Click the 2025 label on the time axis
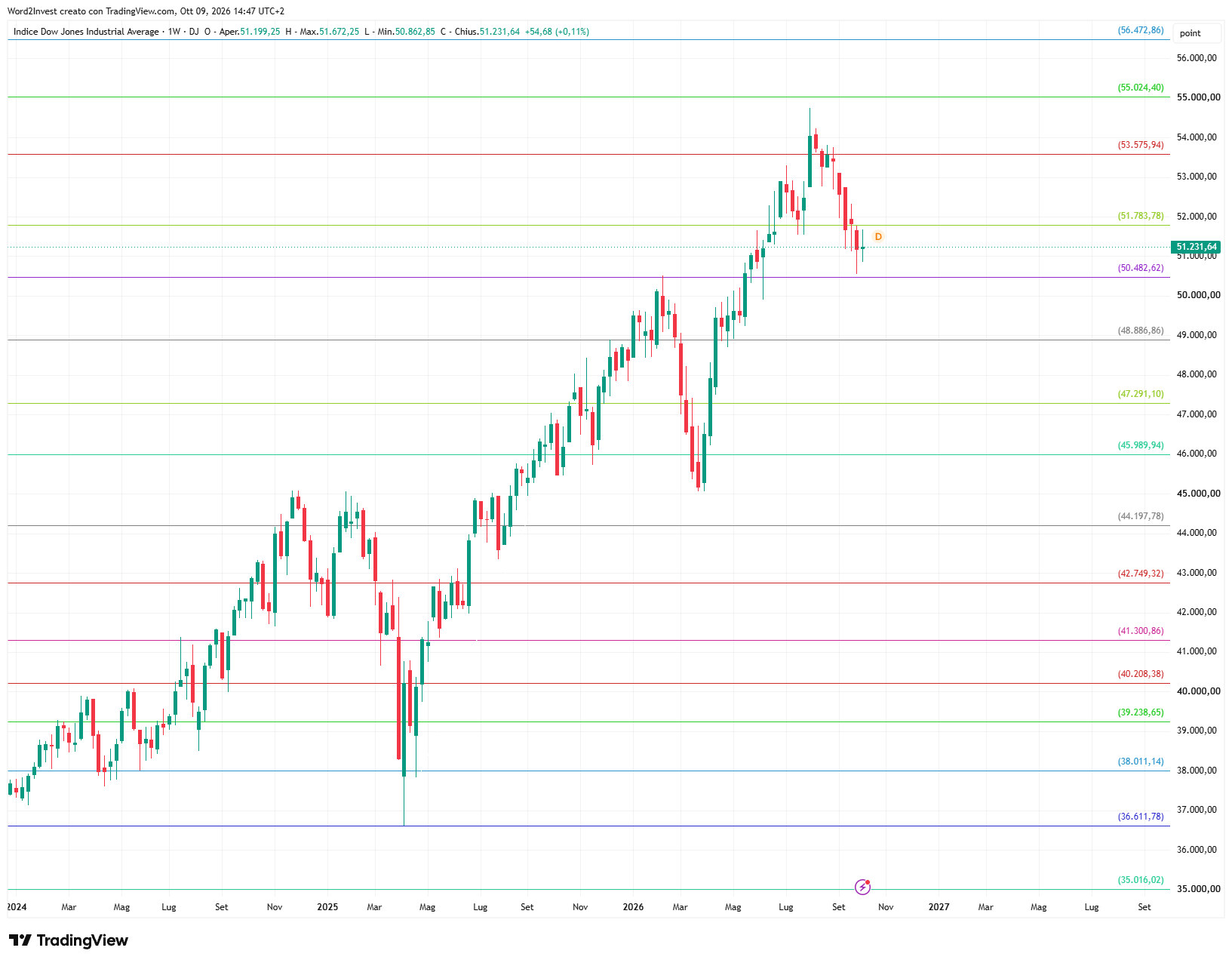 [327, 907]
